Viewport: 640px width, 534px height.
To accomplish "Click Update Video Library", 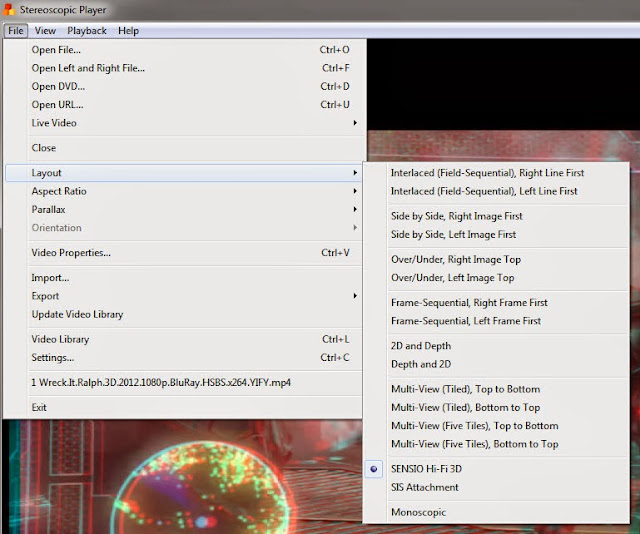I will pyautogui.click(x=184, y=314).
